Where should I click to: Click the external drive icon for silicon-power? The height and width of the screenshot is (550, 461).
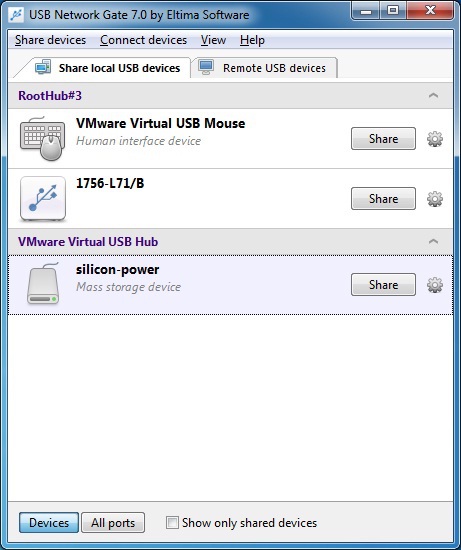43,283
